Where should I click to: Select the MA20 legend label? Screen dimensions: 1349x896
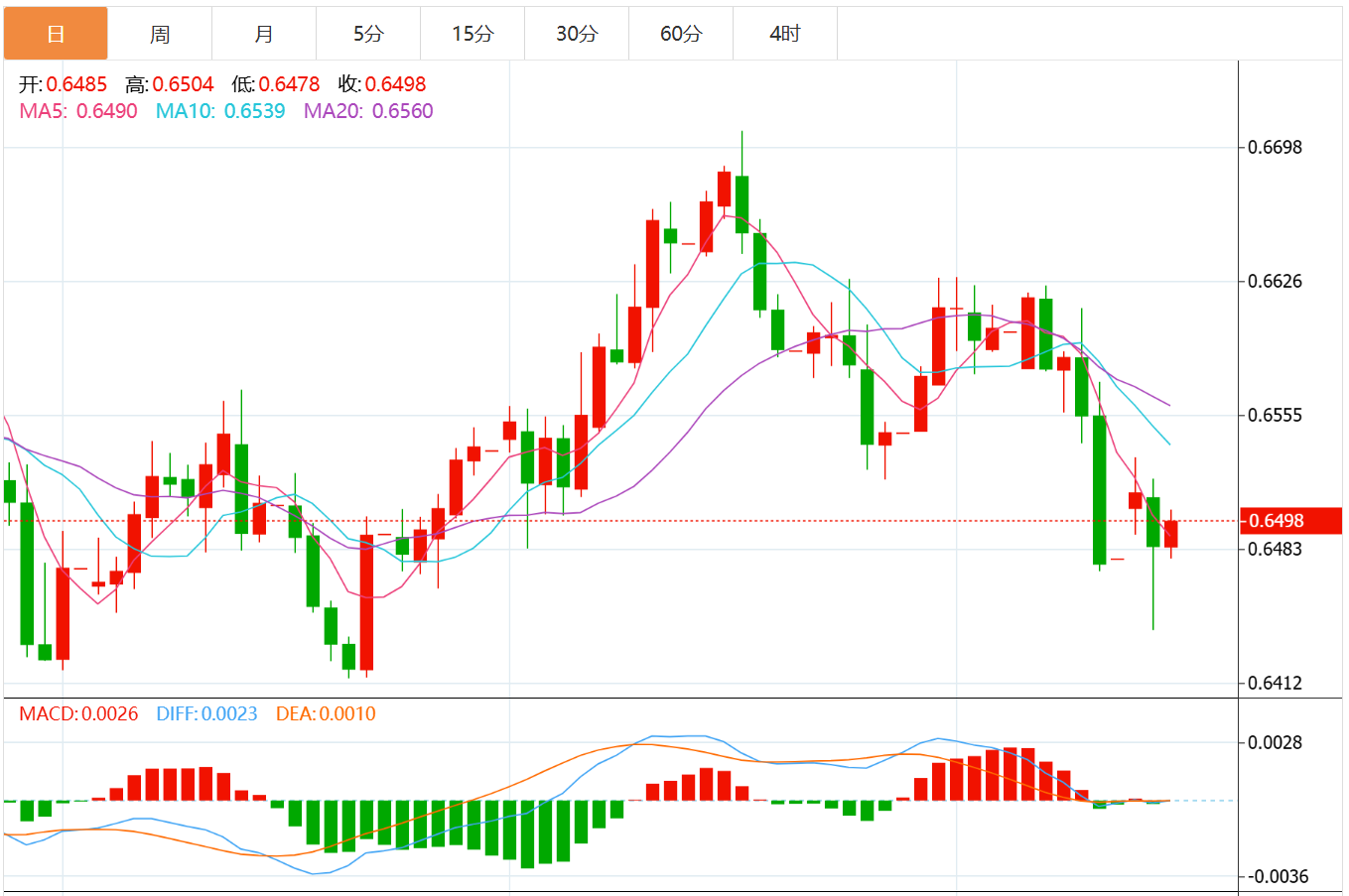[368, 111]
